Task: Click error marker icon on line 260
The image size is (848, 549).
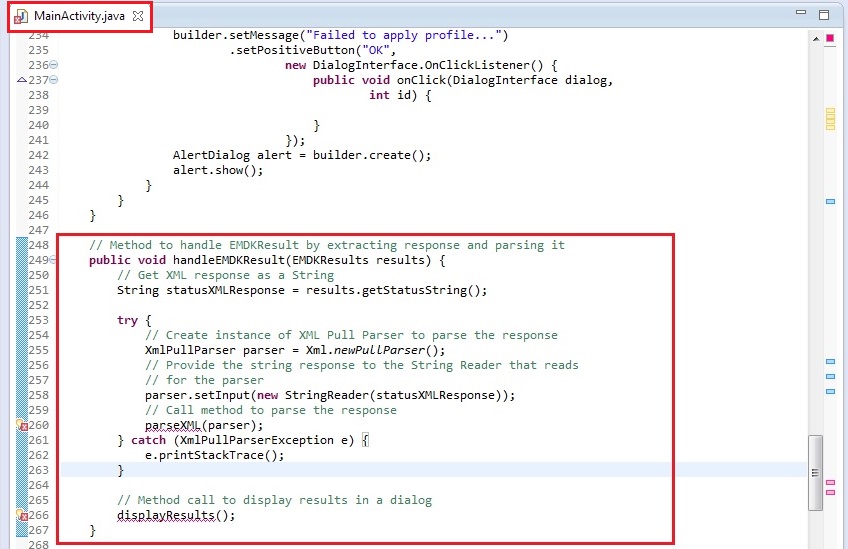Action: click(x=22, y=425)
